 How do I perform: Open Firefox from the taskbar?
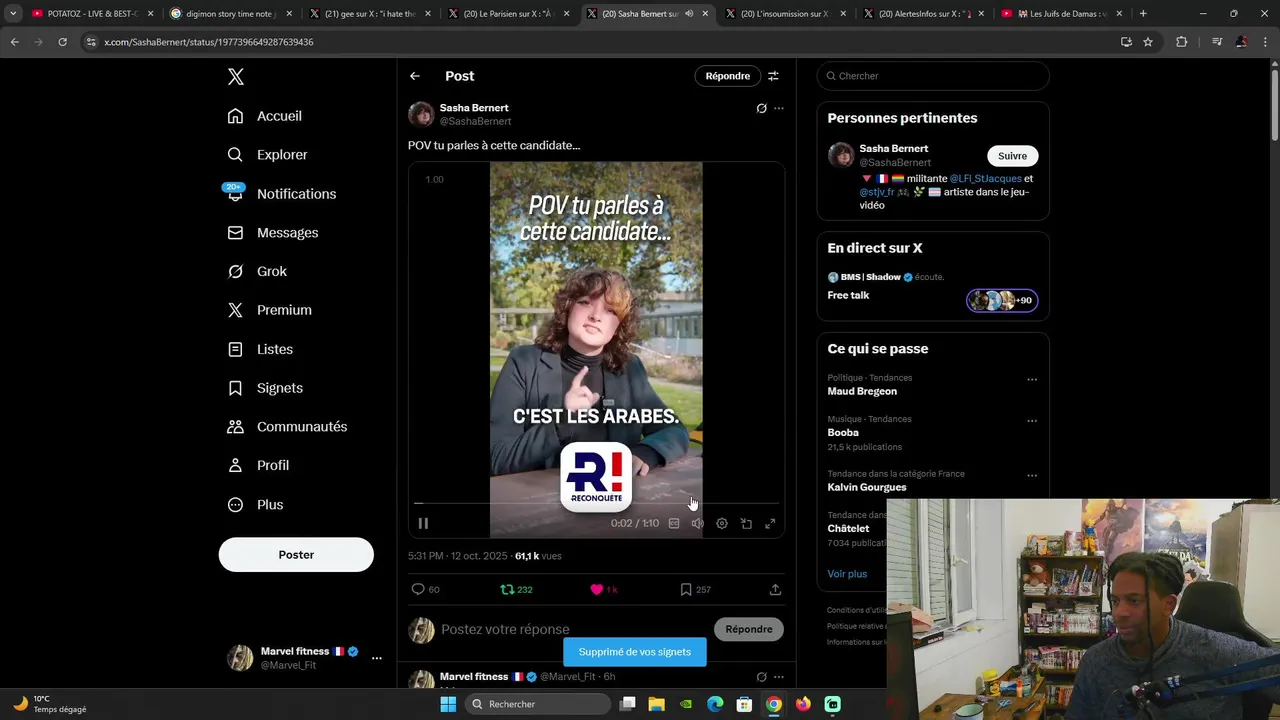(803, 704)
